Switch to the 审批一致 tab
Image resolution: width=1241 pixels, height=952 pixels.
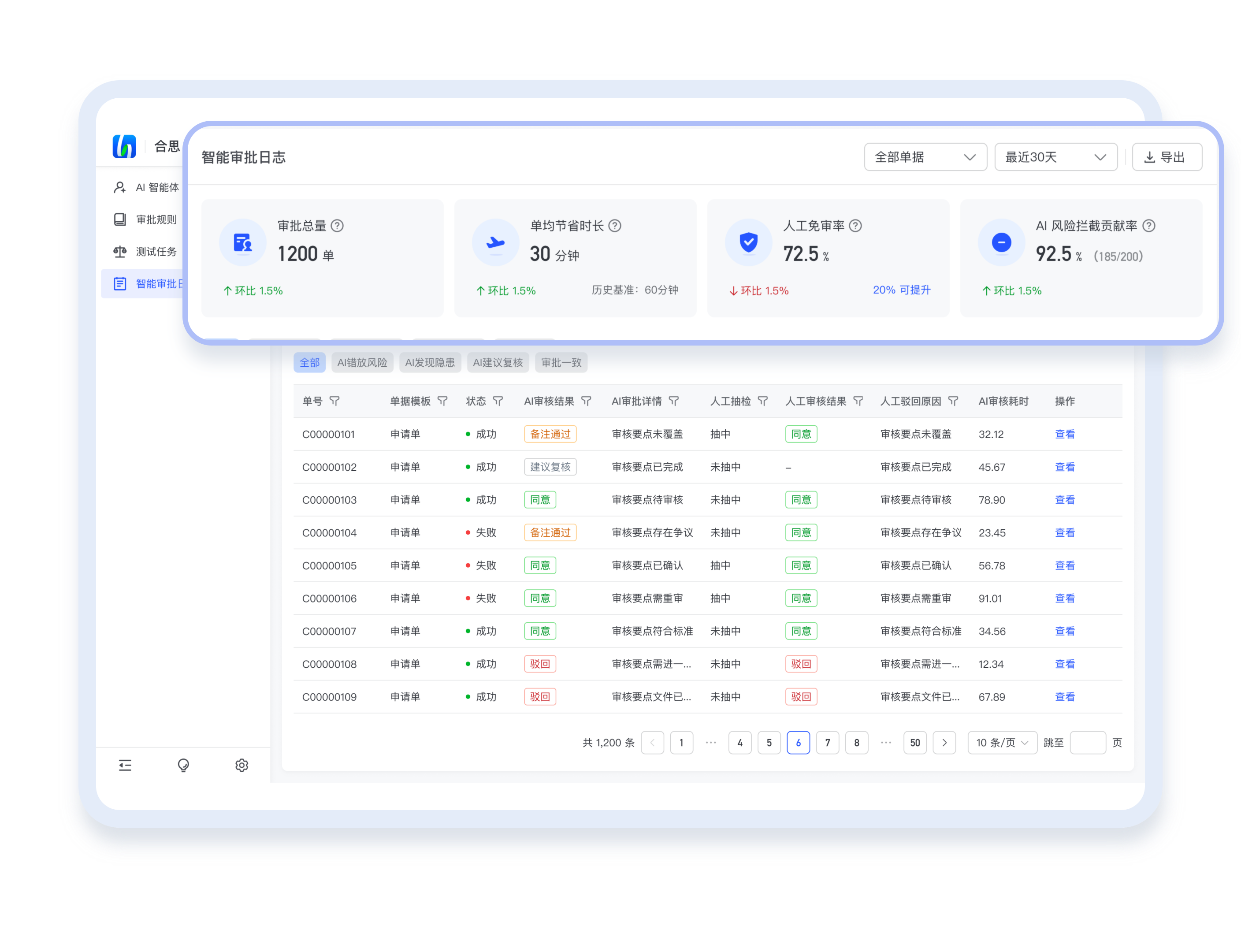pos(561,363)
